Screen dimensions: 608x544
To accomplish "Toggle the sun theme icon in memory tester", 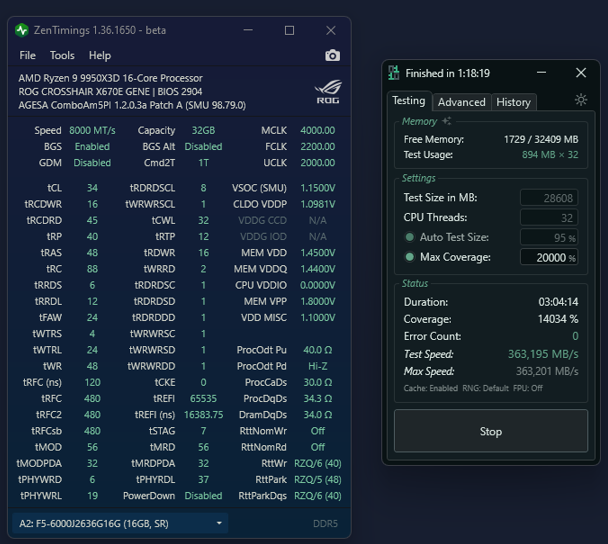I will point(581,100).
